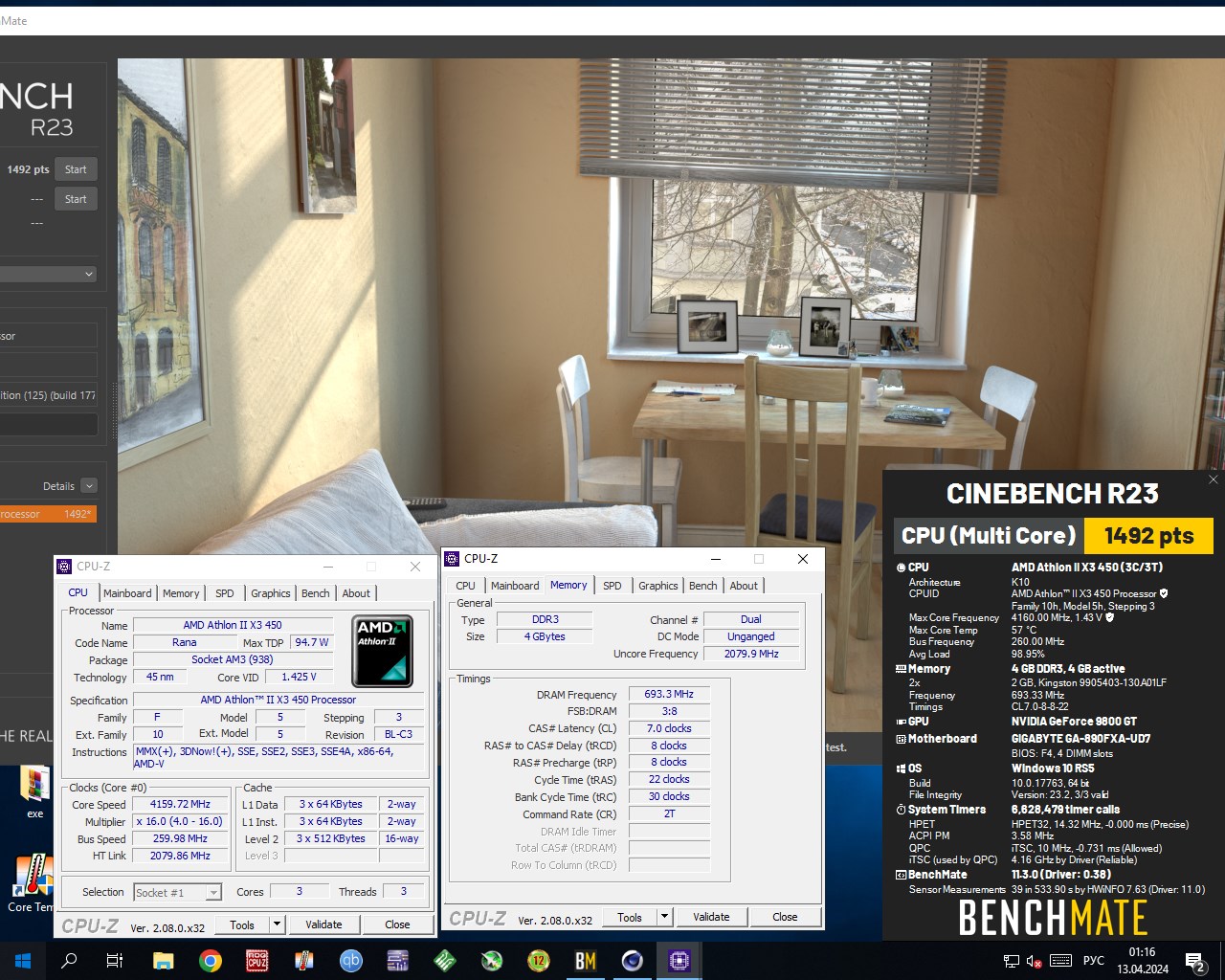The height and width of the screenshot is (980, 1225).
Task: Click Close button in CPU-Z Memory window
Action: point(785,917)
